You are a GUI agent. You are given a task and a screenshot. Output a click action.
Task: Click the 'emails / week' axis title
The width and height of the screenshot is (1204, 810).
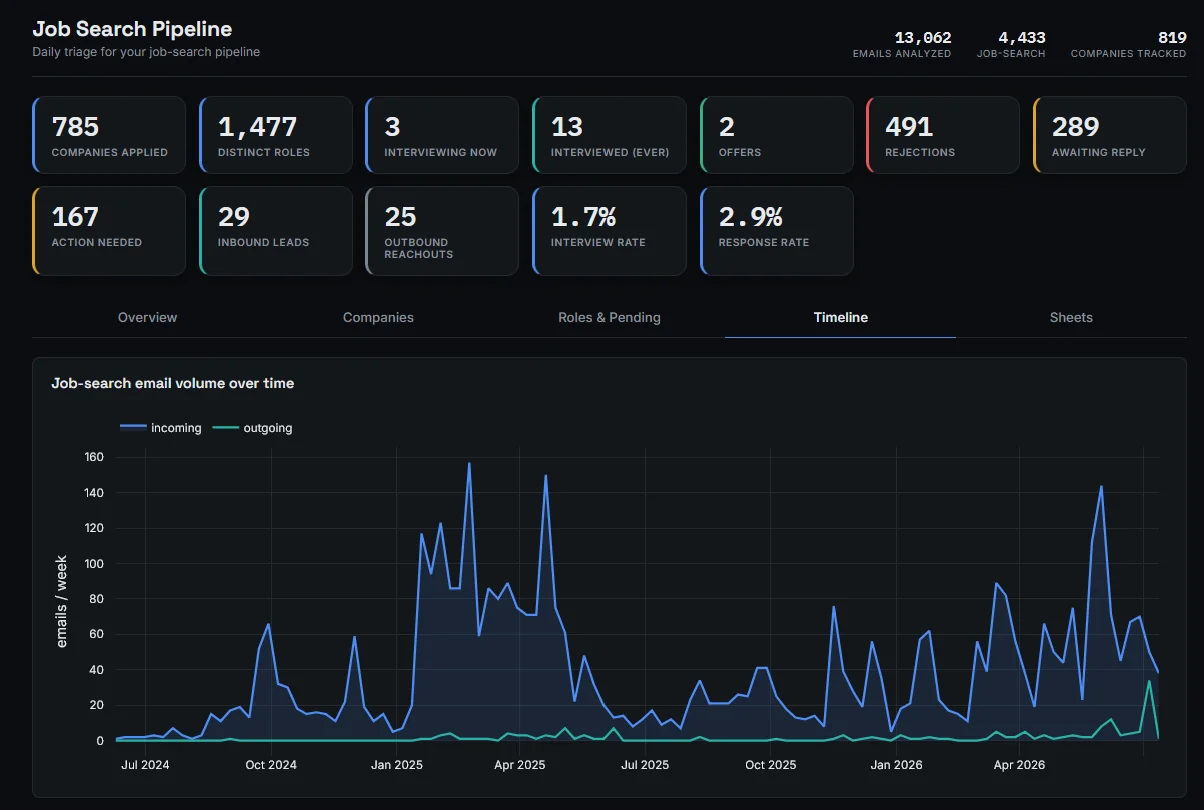tap(62, 601)
